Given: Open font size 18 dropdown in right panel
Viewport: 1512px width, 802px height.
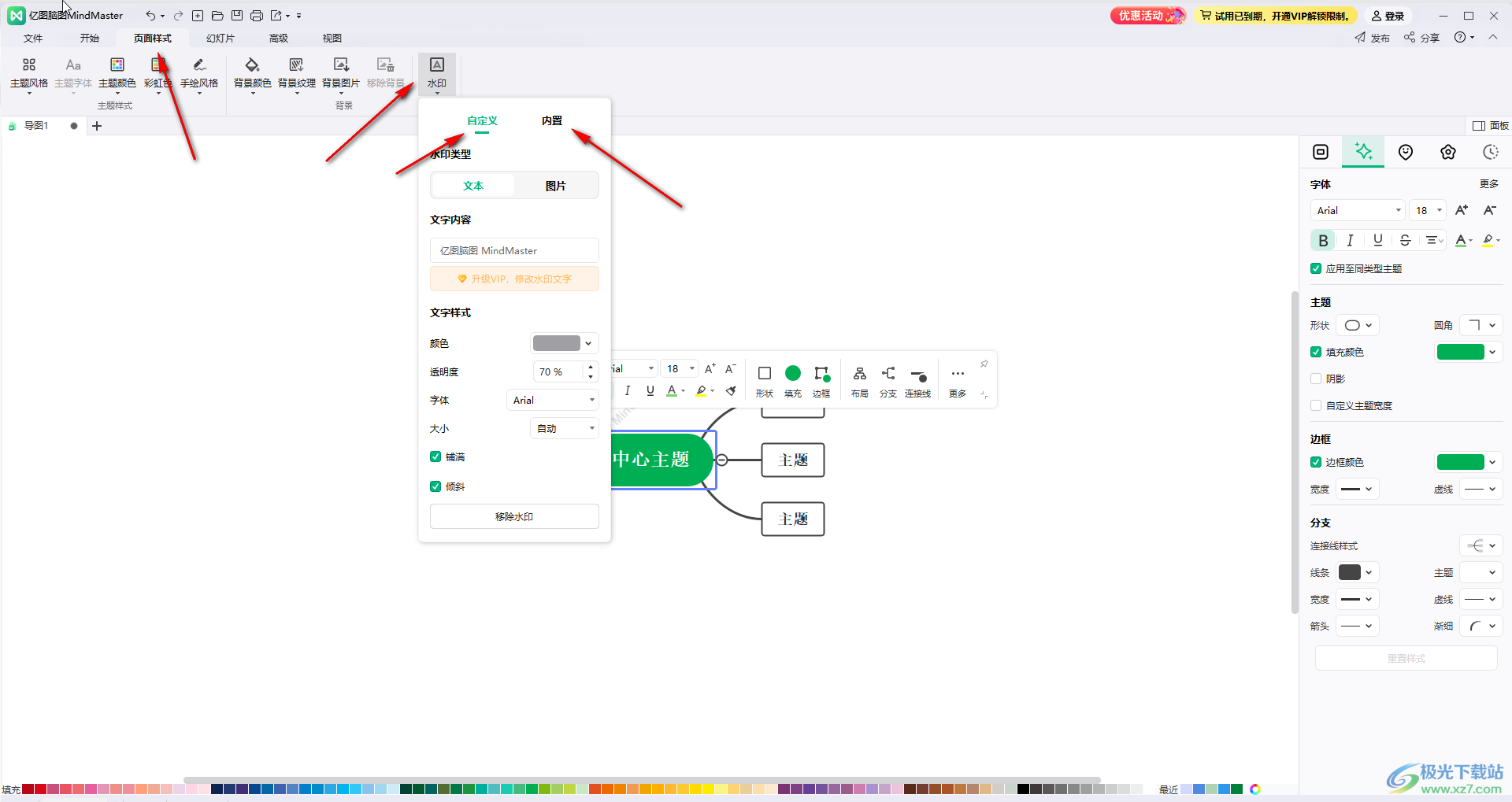Looking at the screenshot, I should pos(1428,210).
